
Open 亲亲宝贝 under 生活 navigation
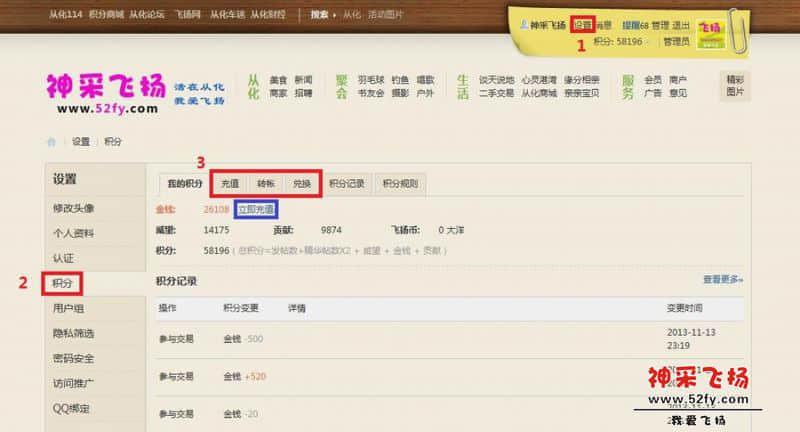(x=582, y=93)
